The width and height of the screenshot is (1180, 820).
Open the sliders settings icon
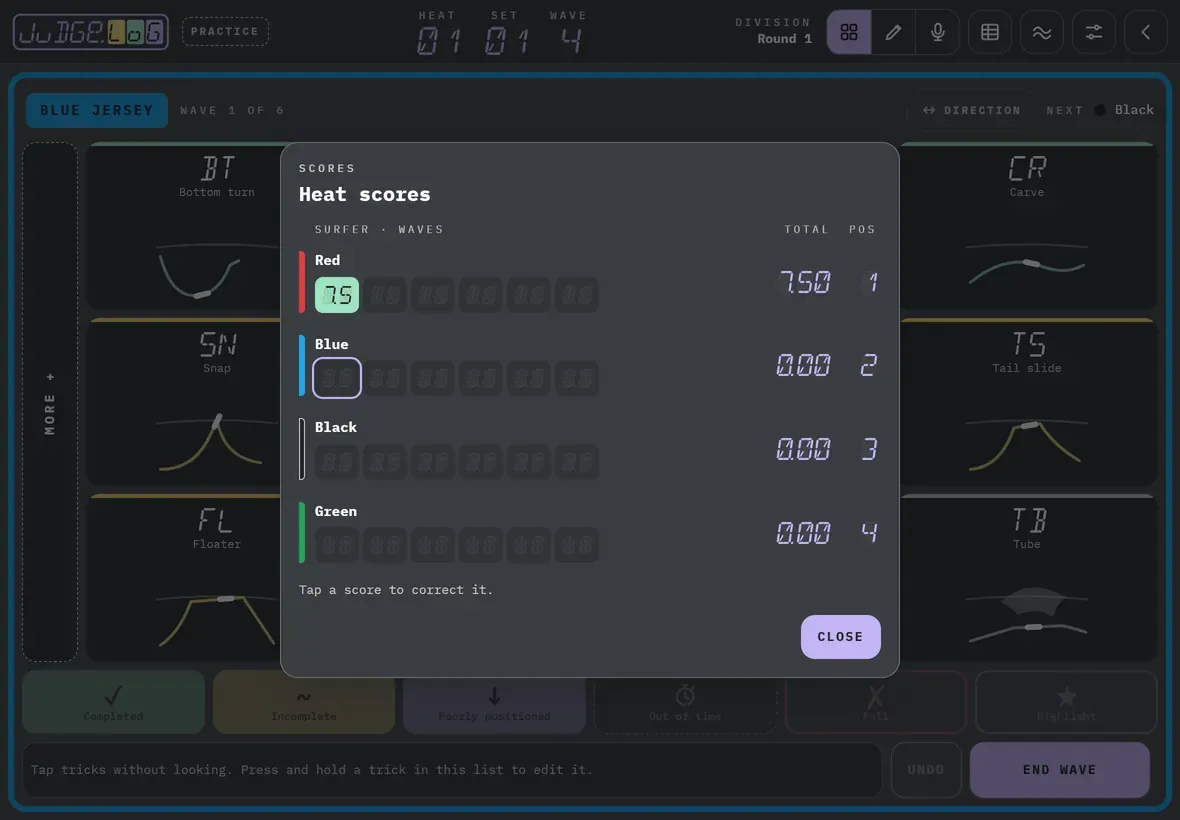coord(1093,32)
